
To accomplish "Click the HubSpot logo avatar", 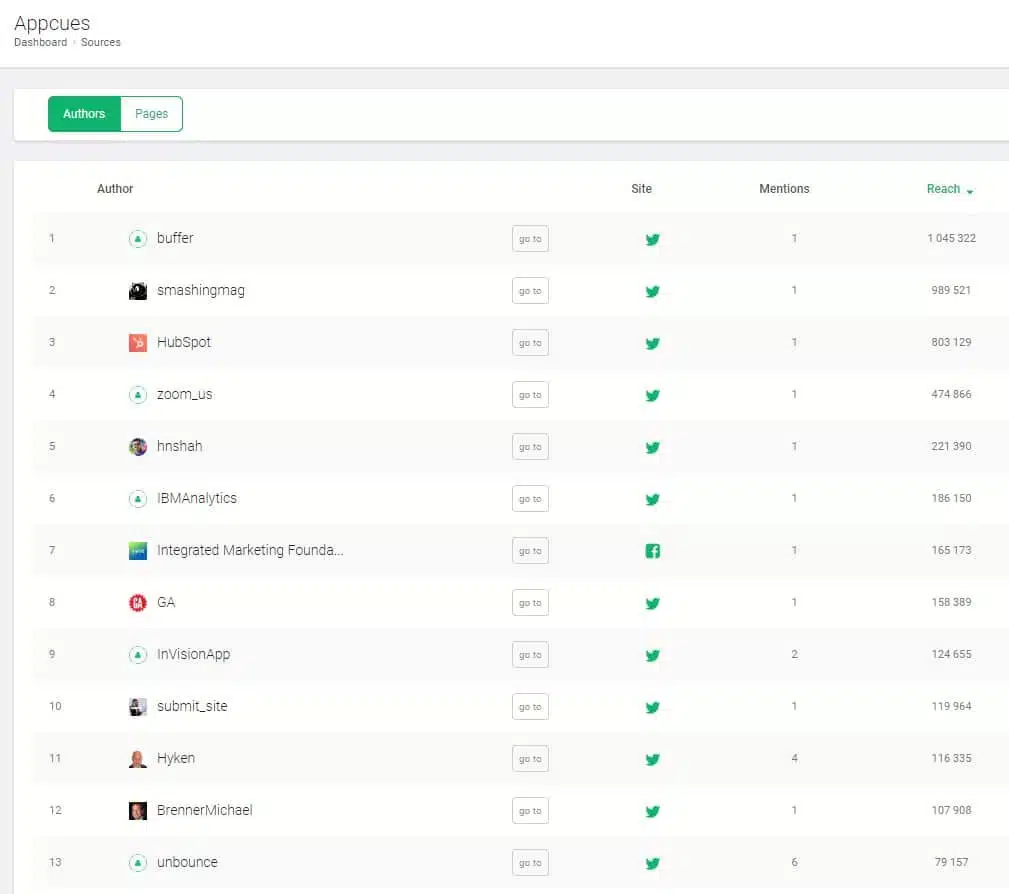I will coord(138,343).
